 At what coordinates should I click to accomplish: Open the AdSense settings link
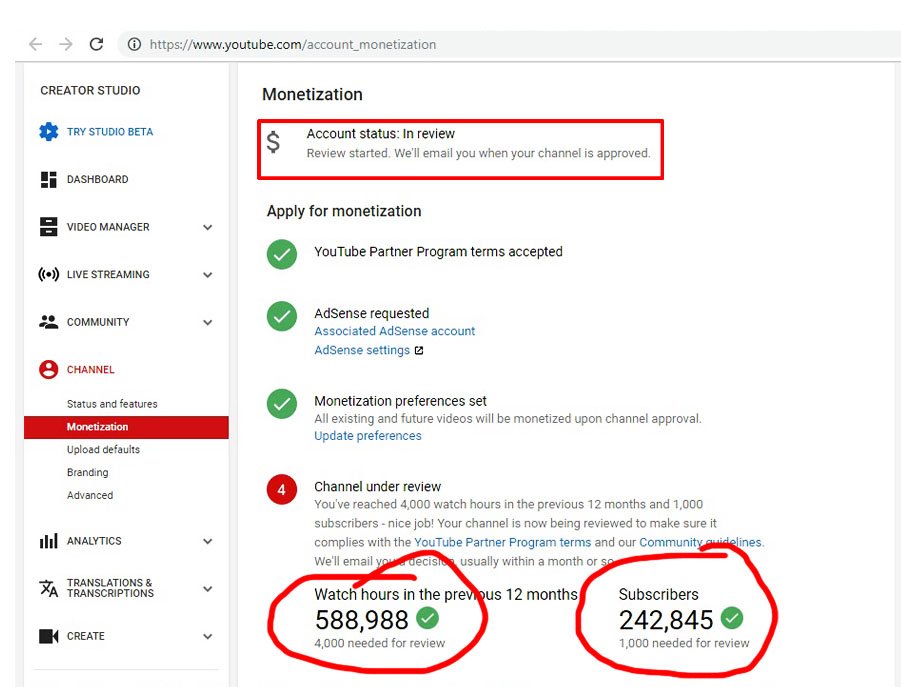(362, 350)
